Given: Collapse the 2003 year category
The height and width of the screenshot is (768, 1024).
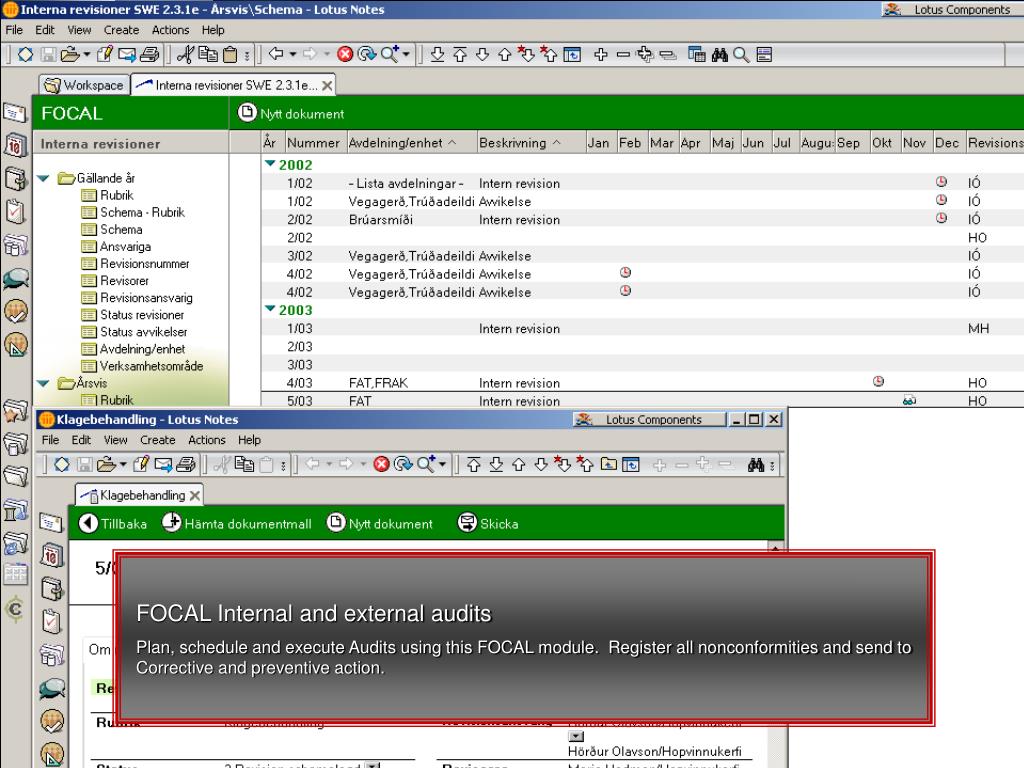Looking at the screenshot, I should point(270,309).
